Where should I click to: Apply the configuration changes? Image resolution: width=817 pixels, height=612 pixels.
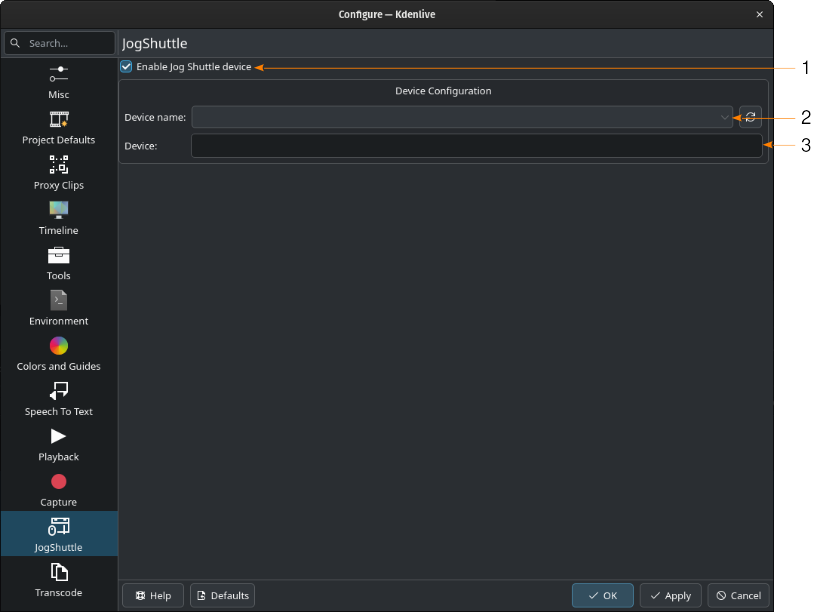(671, 595)
